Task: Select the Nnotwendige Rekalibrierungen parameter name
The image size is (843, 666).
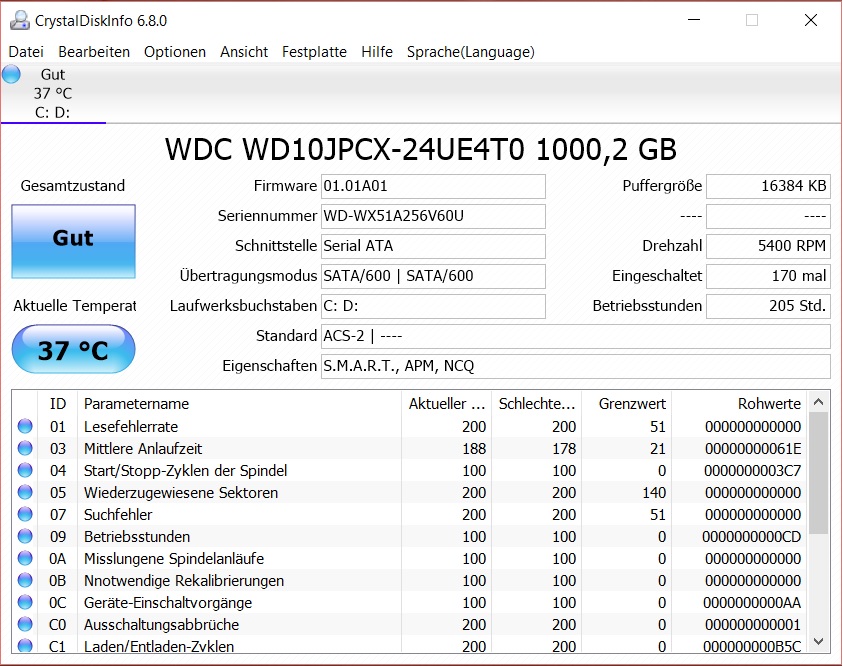Action: [x=184, y=581]
